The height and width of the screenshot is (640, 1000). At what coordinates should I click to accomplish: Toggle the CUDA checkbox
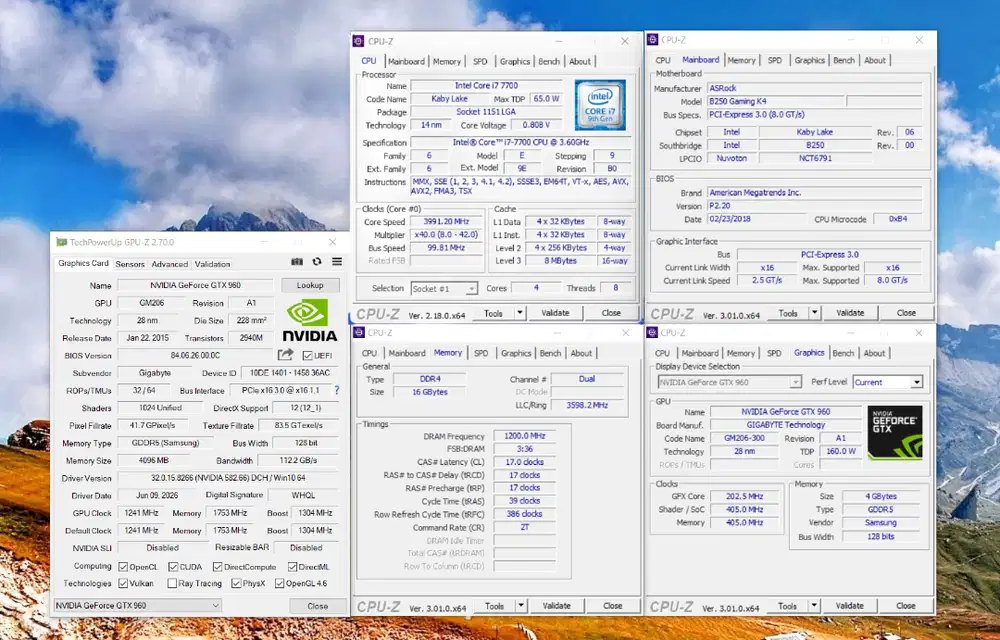[x=173, y=567]
